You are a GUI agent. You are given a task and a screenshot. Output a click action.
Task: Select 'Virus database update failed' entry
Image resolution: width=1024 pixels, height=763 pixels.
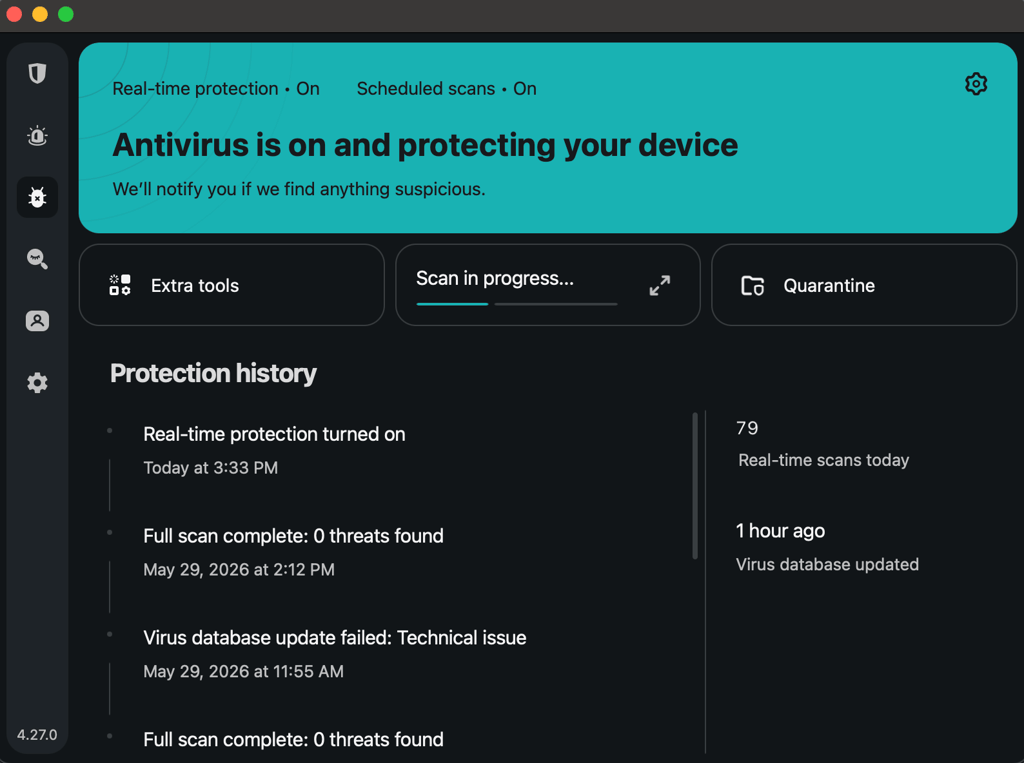click(x=335, y=638)
